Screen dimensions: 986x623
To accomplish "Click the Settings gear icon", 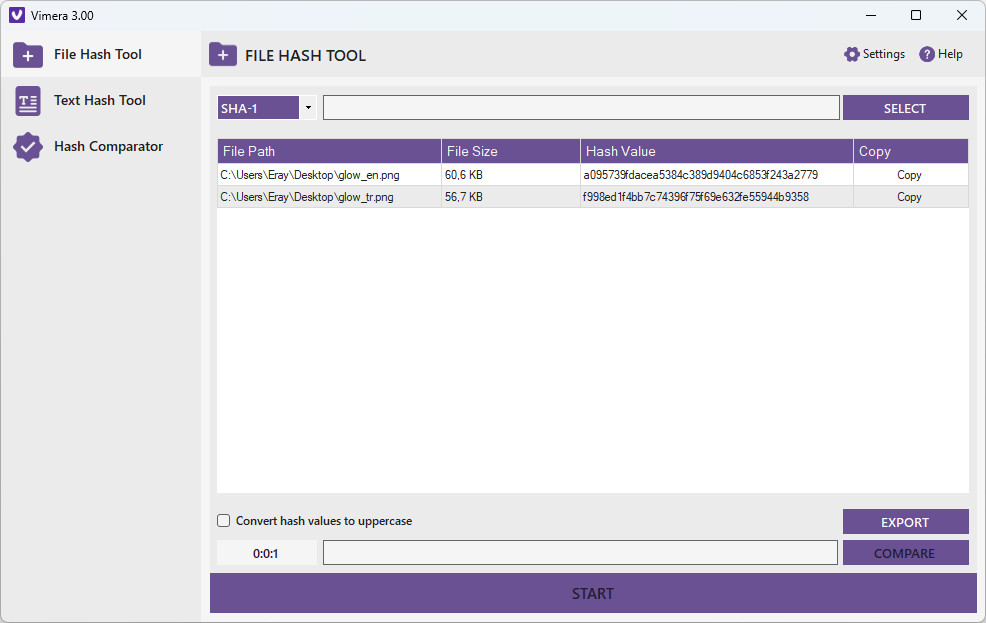I will tap(851, 54).
